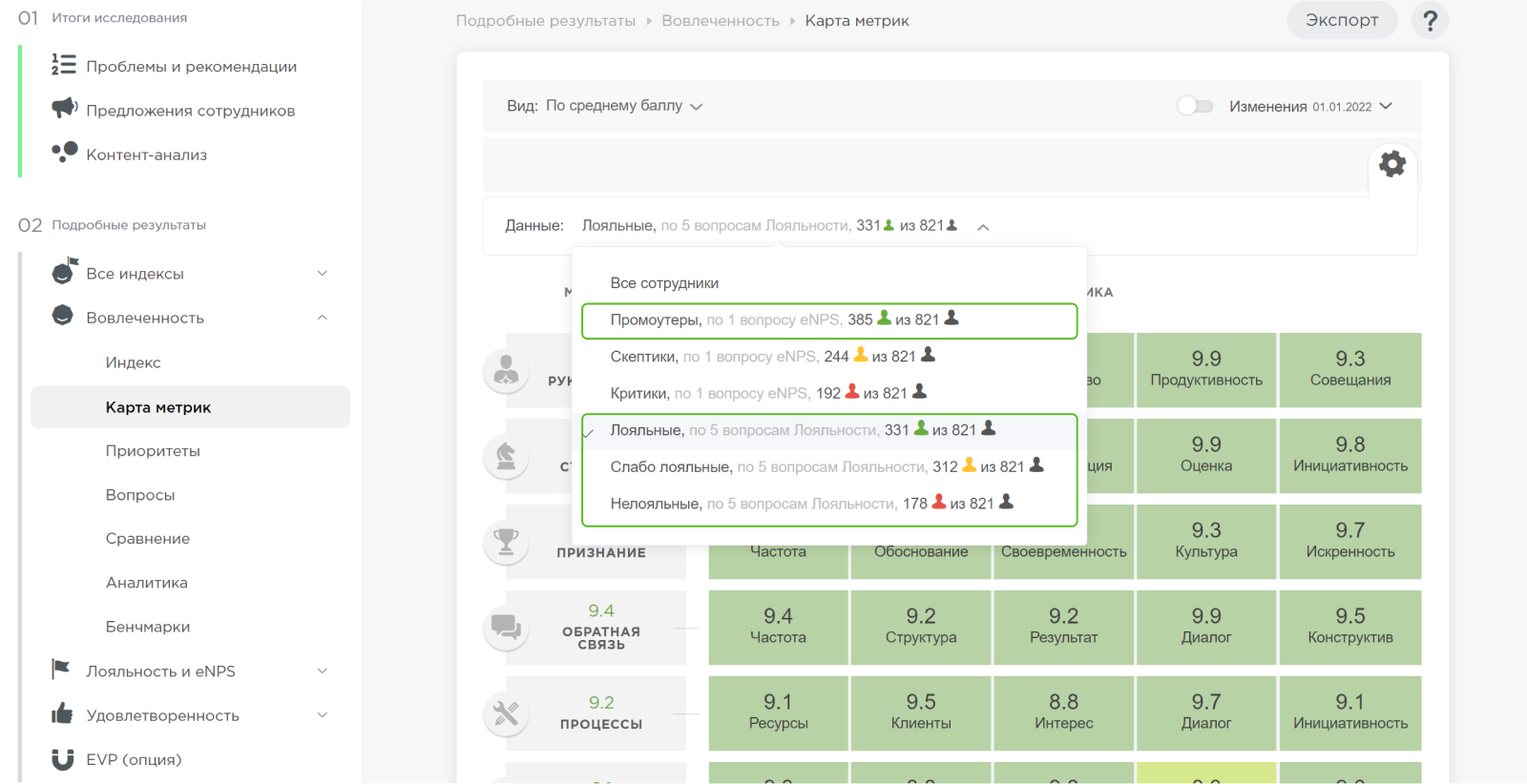Click 9.7 Искренность metric tile
The height and width of the screenshot is (784, 1527).
[1350, 542]
